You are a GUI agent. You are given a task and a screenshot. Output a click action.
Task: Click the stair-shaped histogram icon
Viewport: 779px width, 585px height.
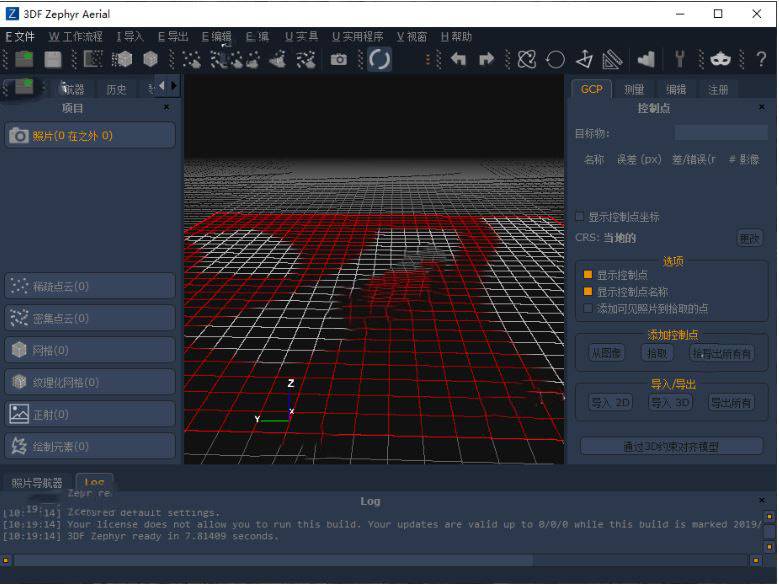646,60
